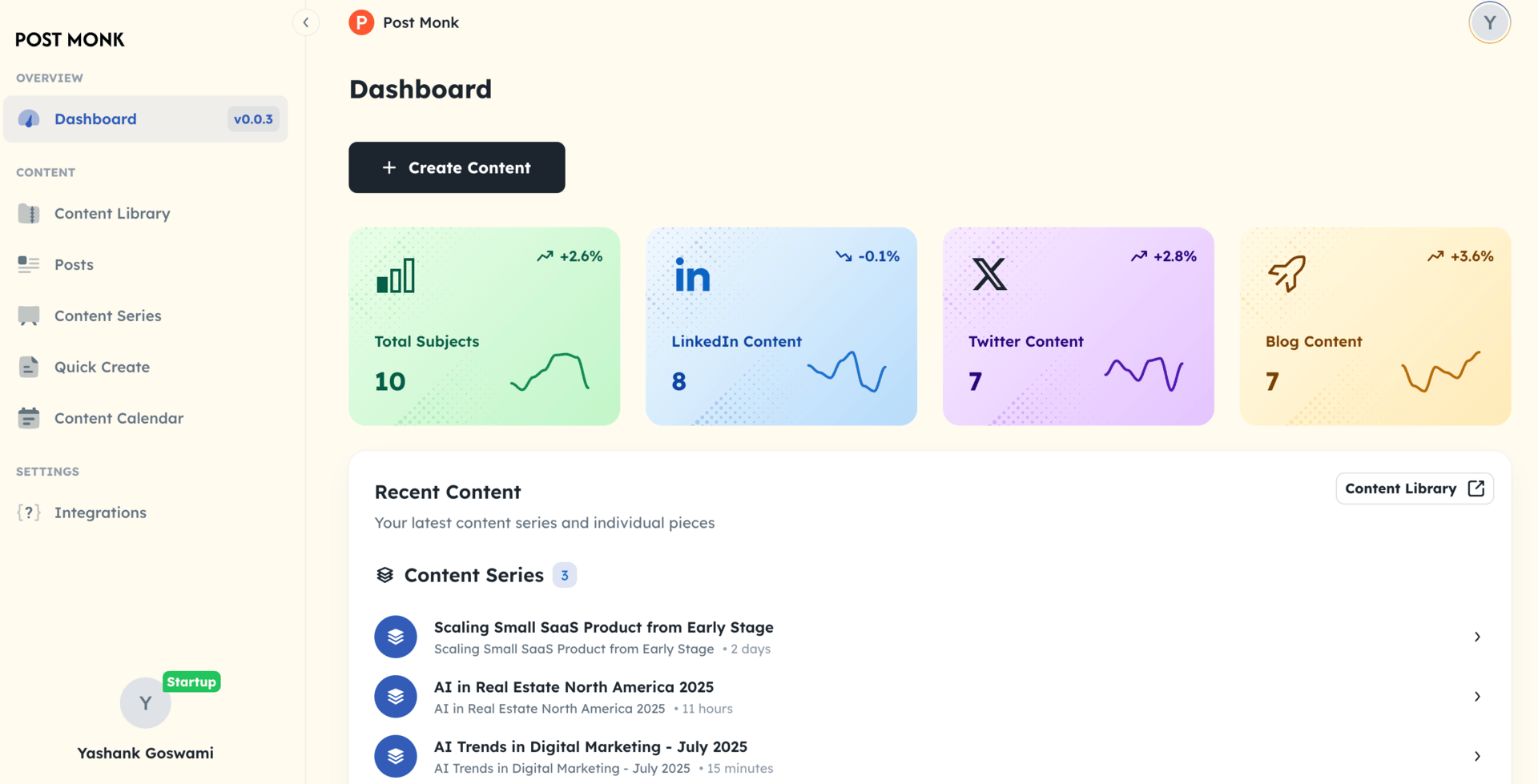The image size is (1538, 784).
Task: Select the Total Subjects stat card
Action: [x=484, y=327]
